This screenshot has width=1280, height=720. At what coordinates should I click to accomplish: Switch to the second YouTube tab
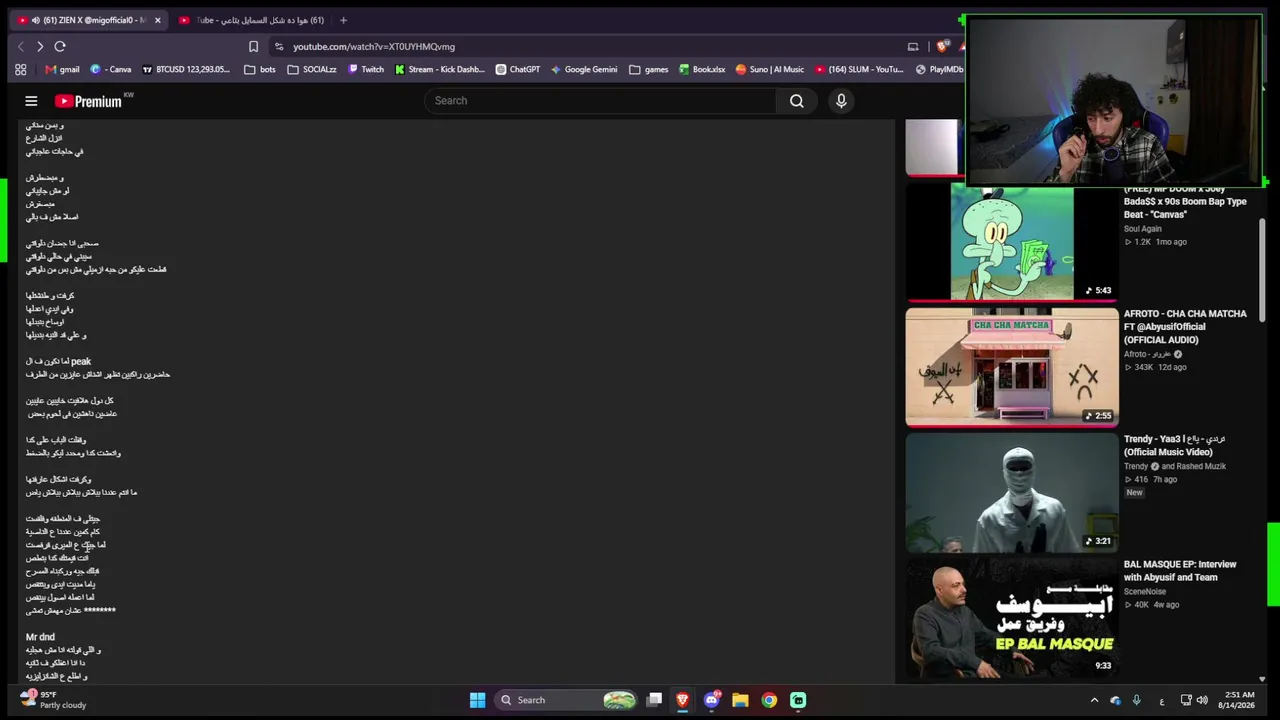pos(250,20)
